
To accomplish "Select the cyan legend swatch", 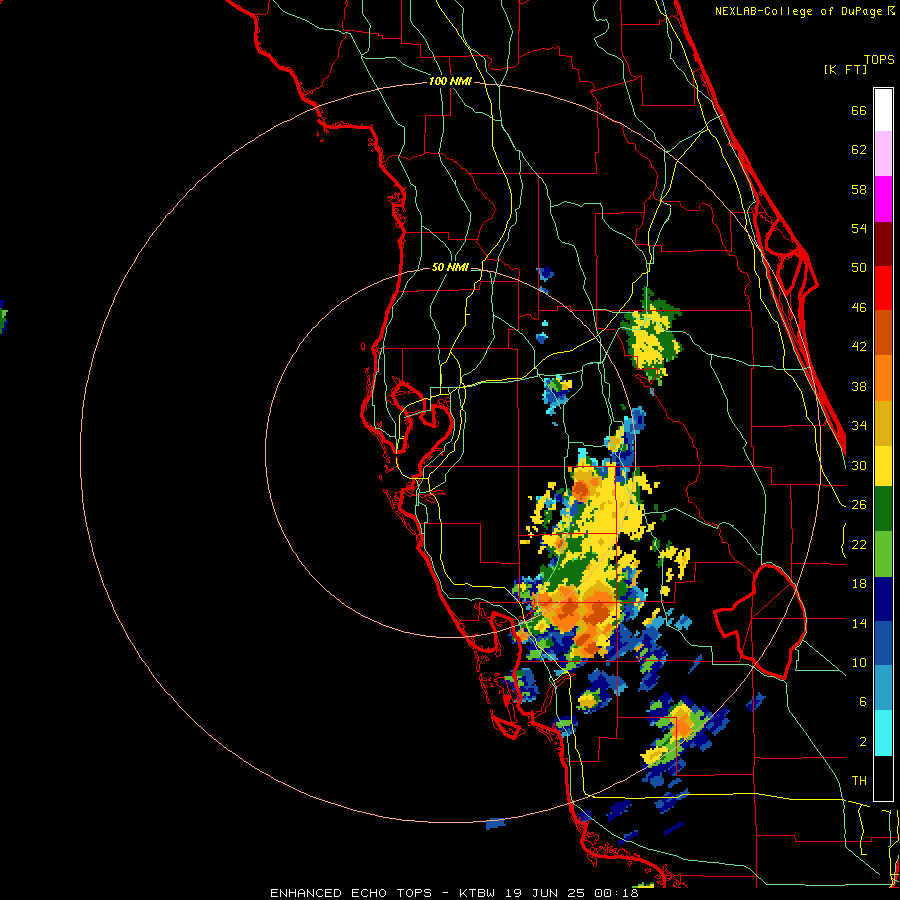I will pos(883,733).
